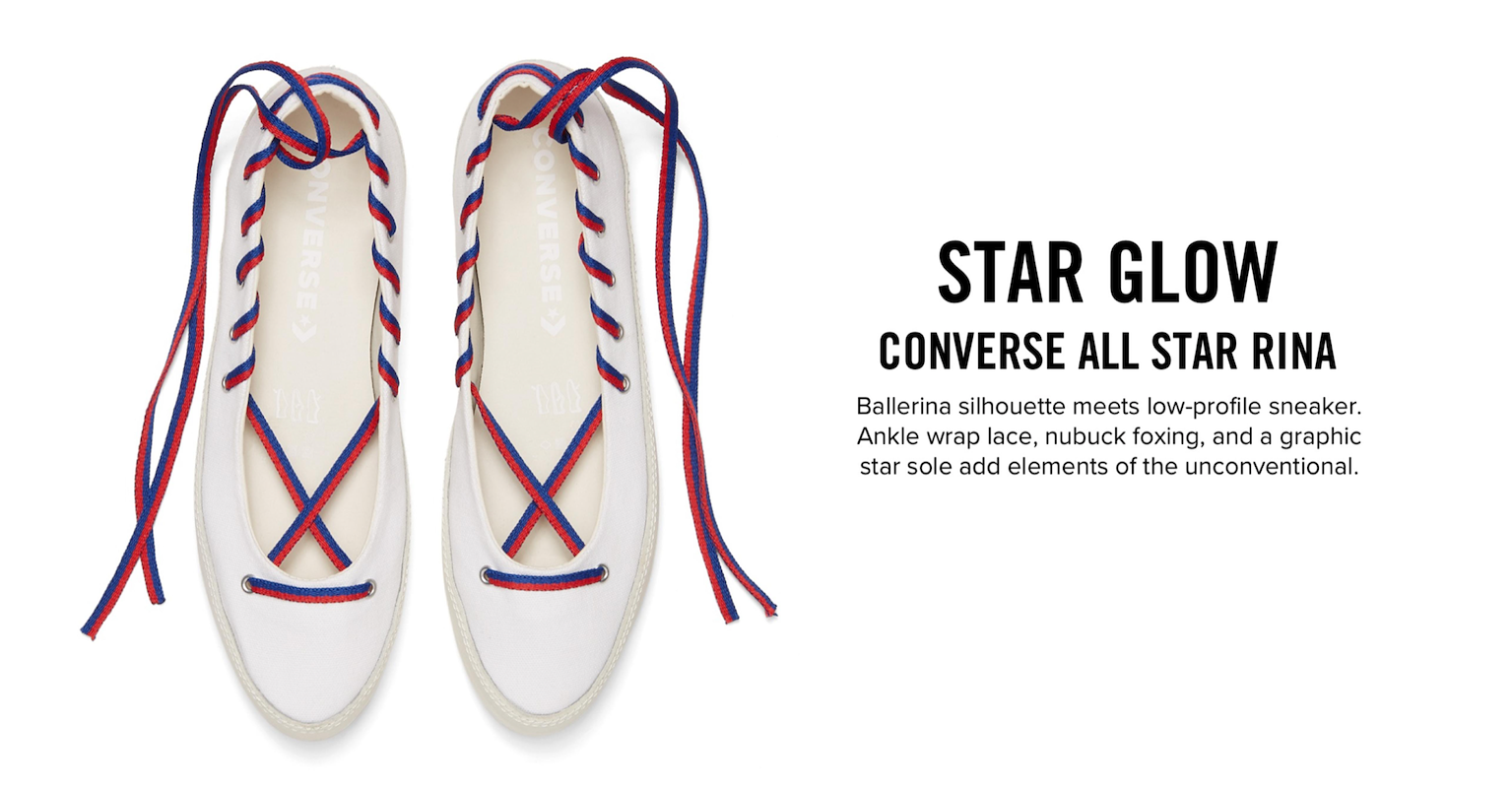Screen dimensions: 1512x788
Task: Select the Ballerina silhouette description paragraph
Action: [x=1108, y=435]
